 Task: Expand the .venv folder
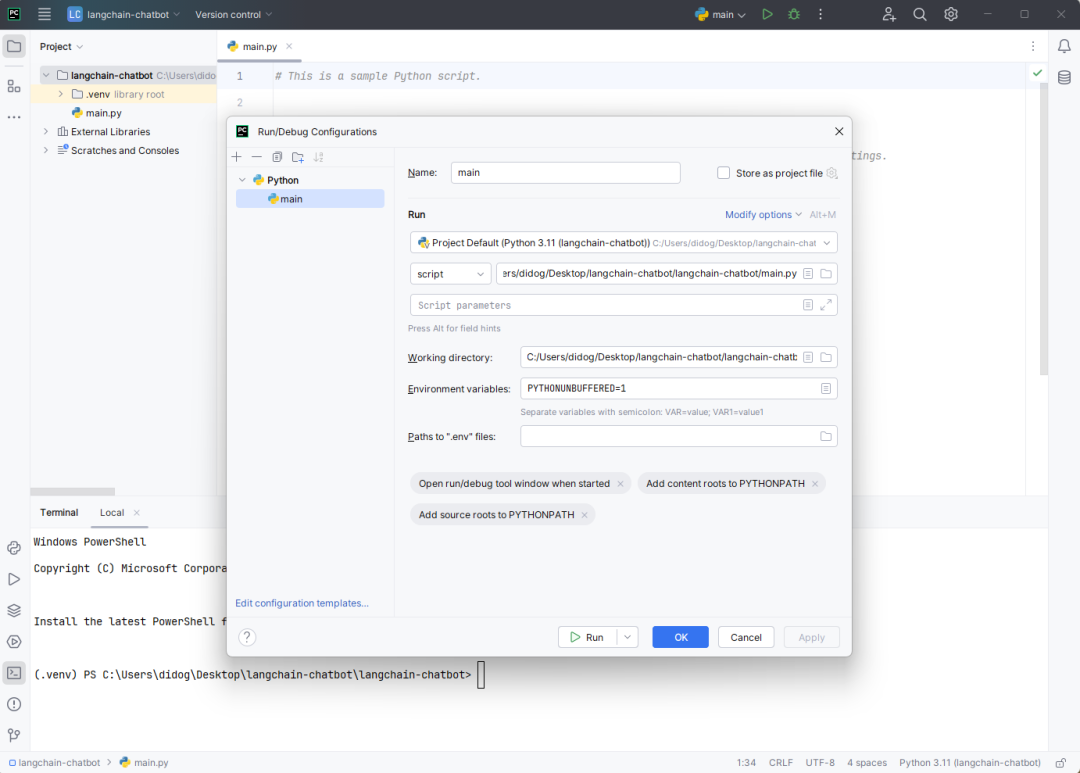tap(61, 94)
